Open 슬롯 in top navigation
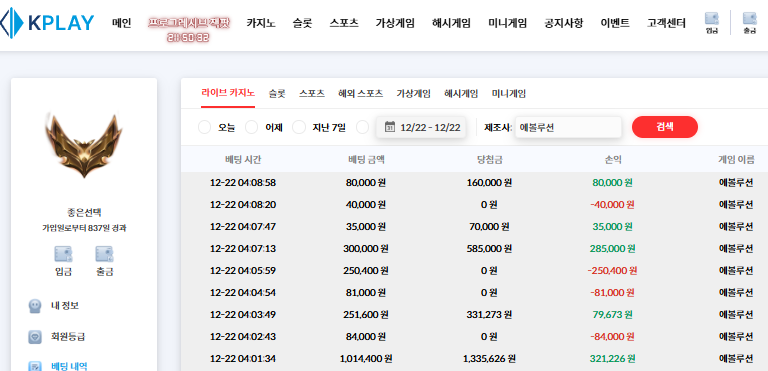The image size is (768, 371). pos(303,23)
